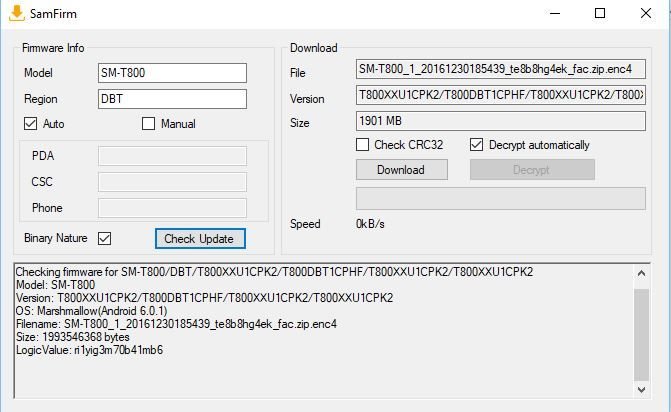Click the 'LogicValue: ri1yig3m70b41mb6' log line
The image size is (671, 412).
tap(89, 350)
